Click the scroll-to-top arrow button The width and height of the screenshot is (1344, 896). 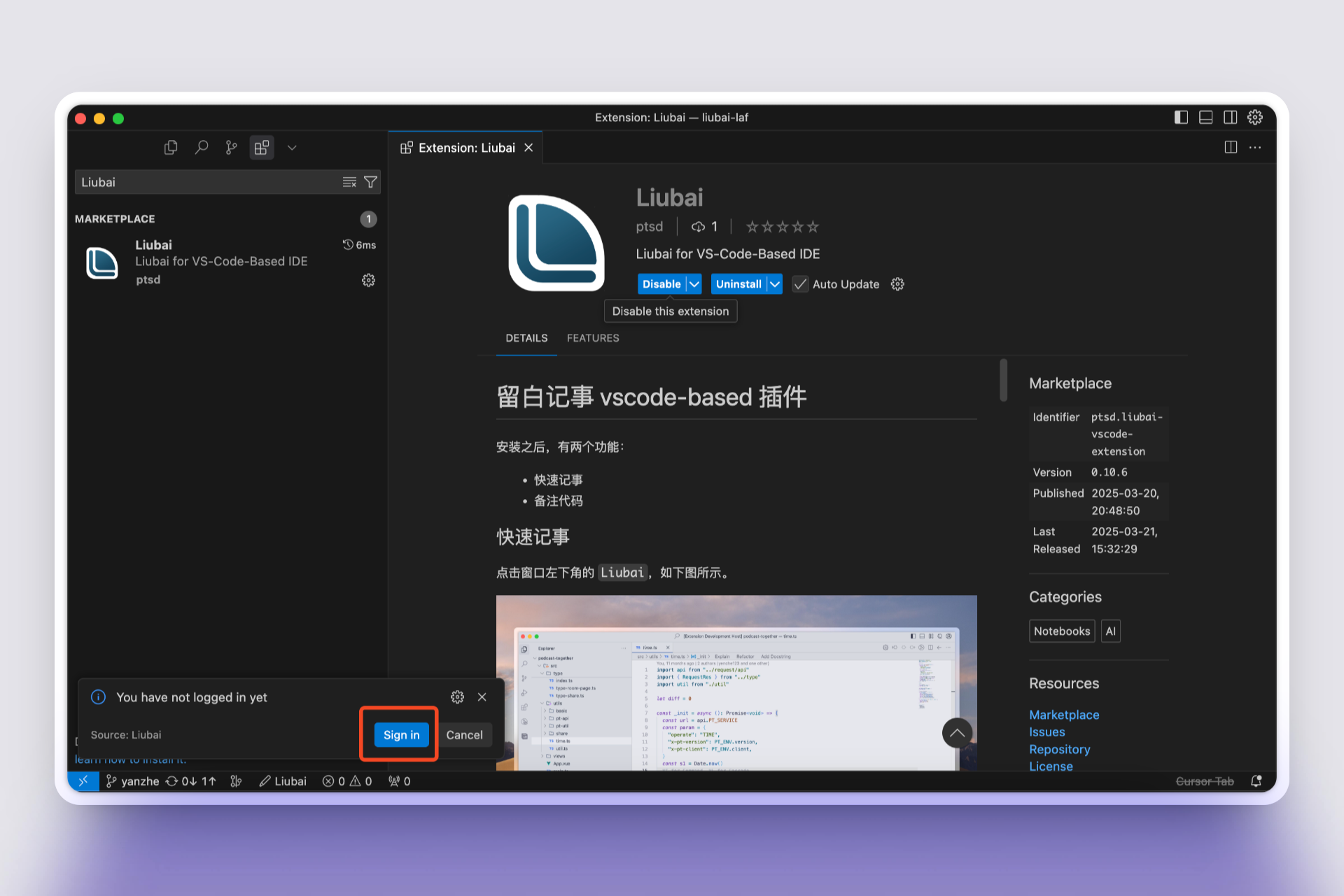957,733
